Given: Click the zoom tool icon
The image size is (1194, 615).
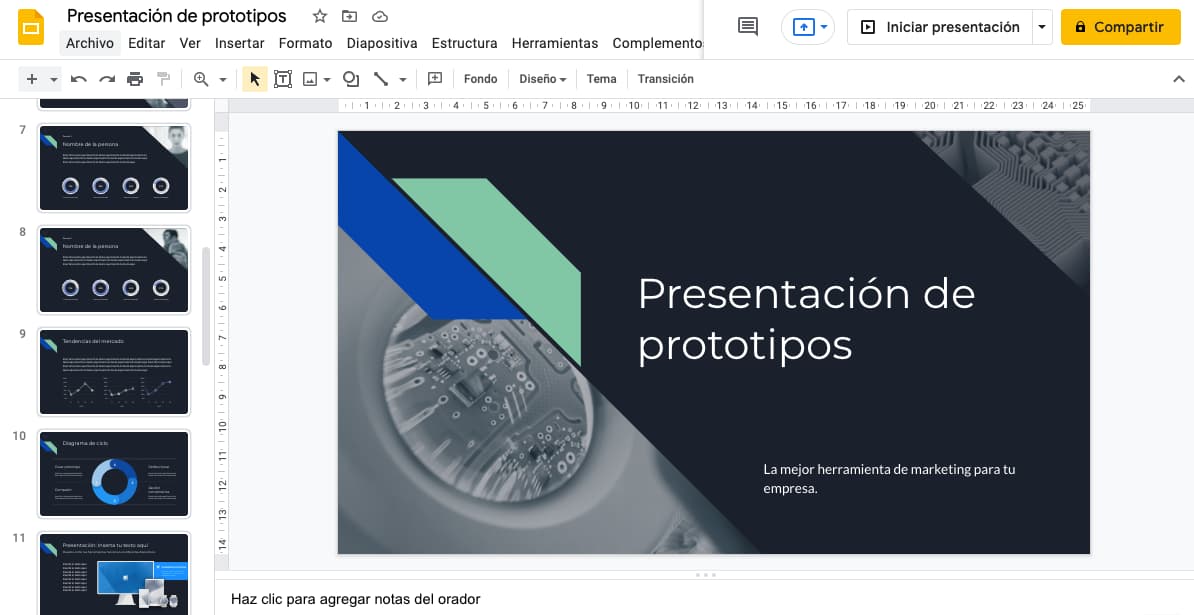Looking at the screenshot, I should (199, 78).
